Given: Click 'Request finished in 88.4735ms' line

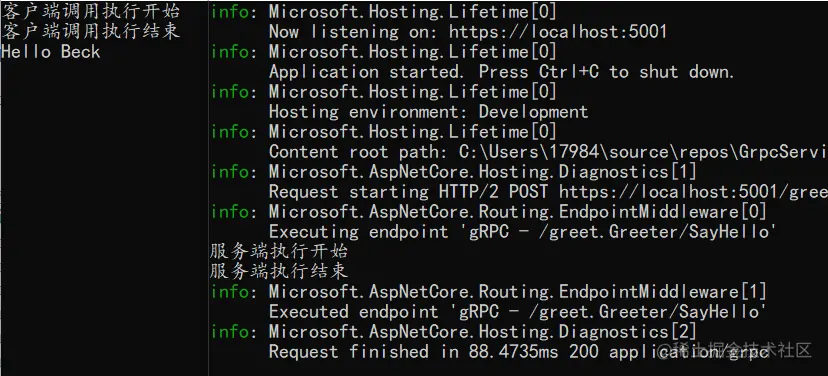Looking at the screenshot, I should coord(519,352).
